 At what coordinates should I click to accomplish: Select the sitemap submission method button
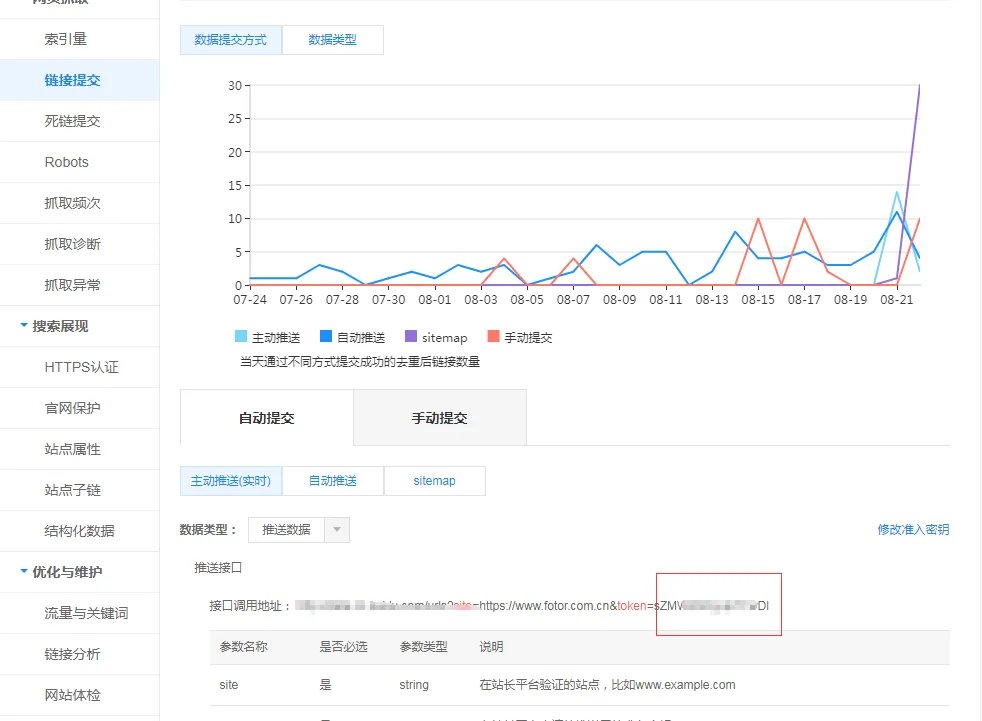[x=434, y=481]
